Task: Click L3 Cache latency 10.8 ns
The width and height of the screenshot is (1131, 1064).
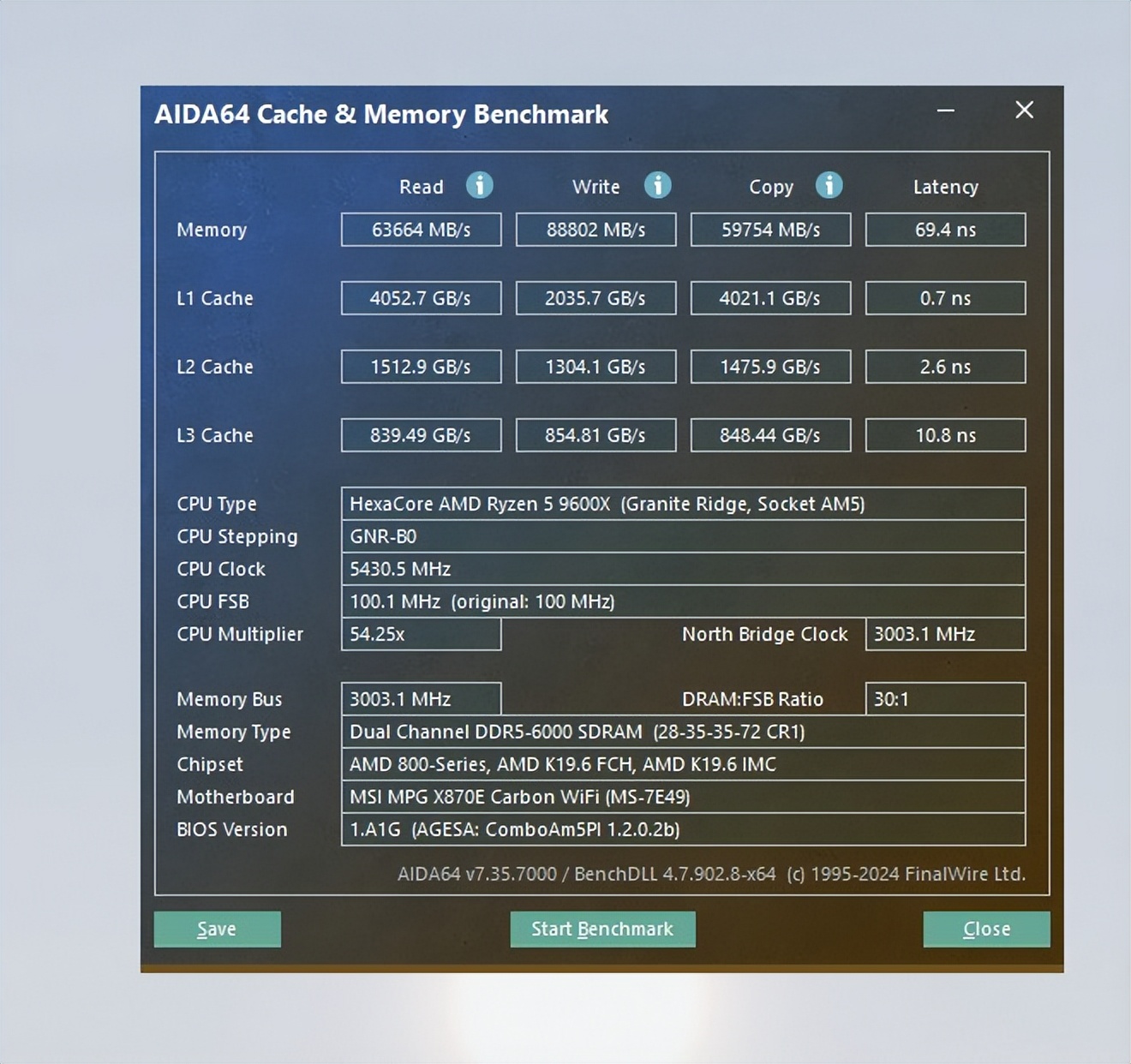Action: [x=945, y=435]
